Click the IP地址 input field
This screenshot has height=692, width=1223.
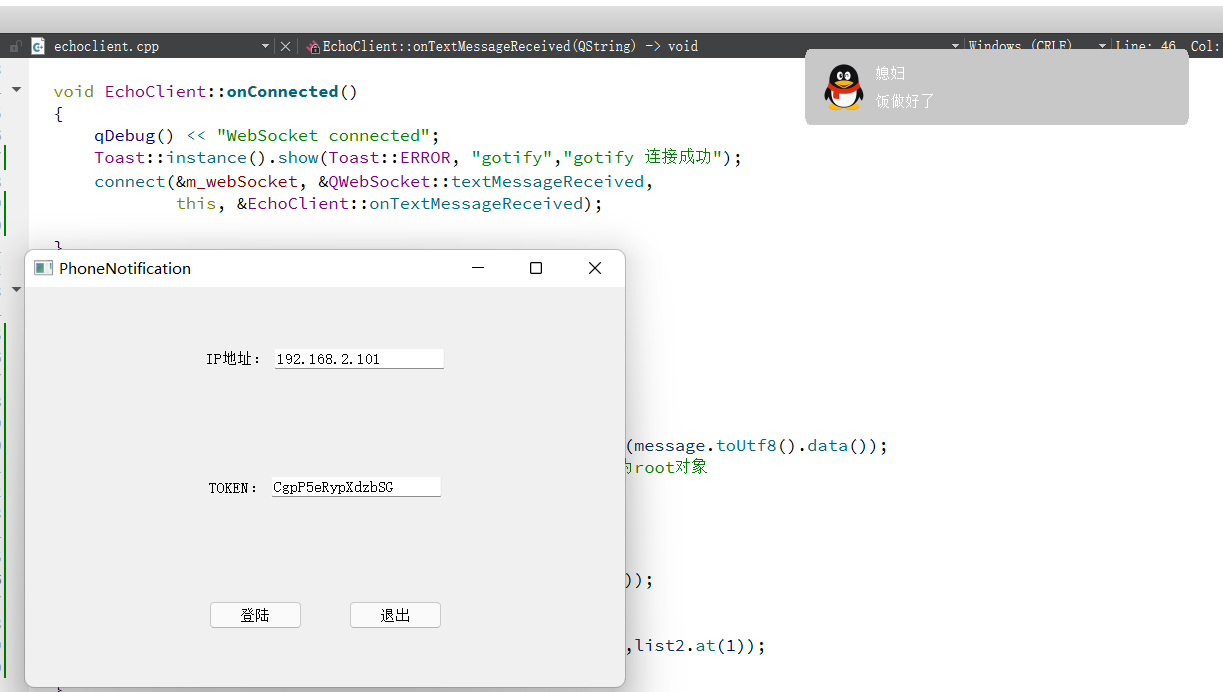pos(359,359)
